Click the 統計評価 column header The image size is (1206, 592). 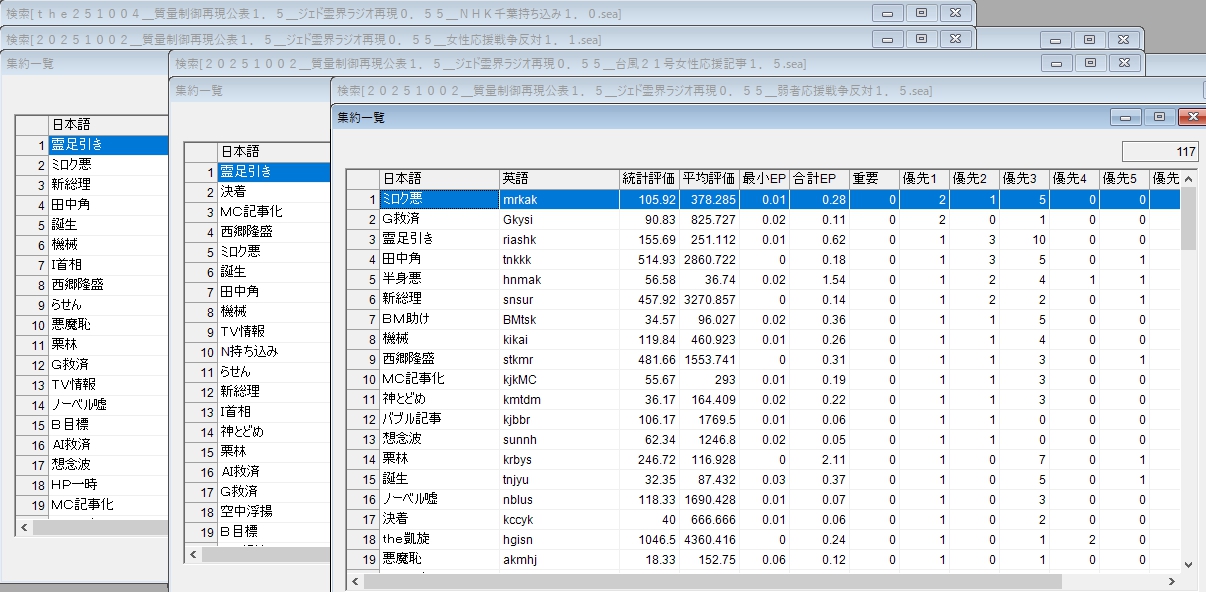648,179
